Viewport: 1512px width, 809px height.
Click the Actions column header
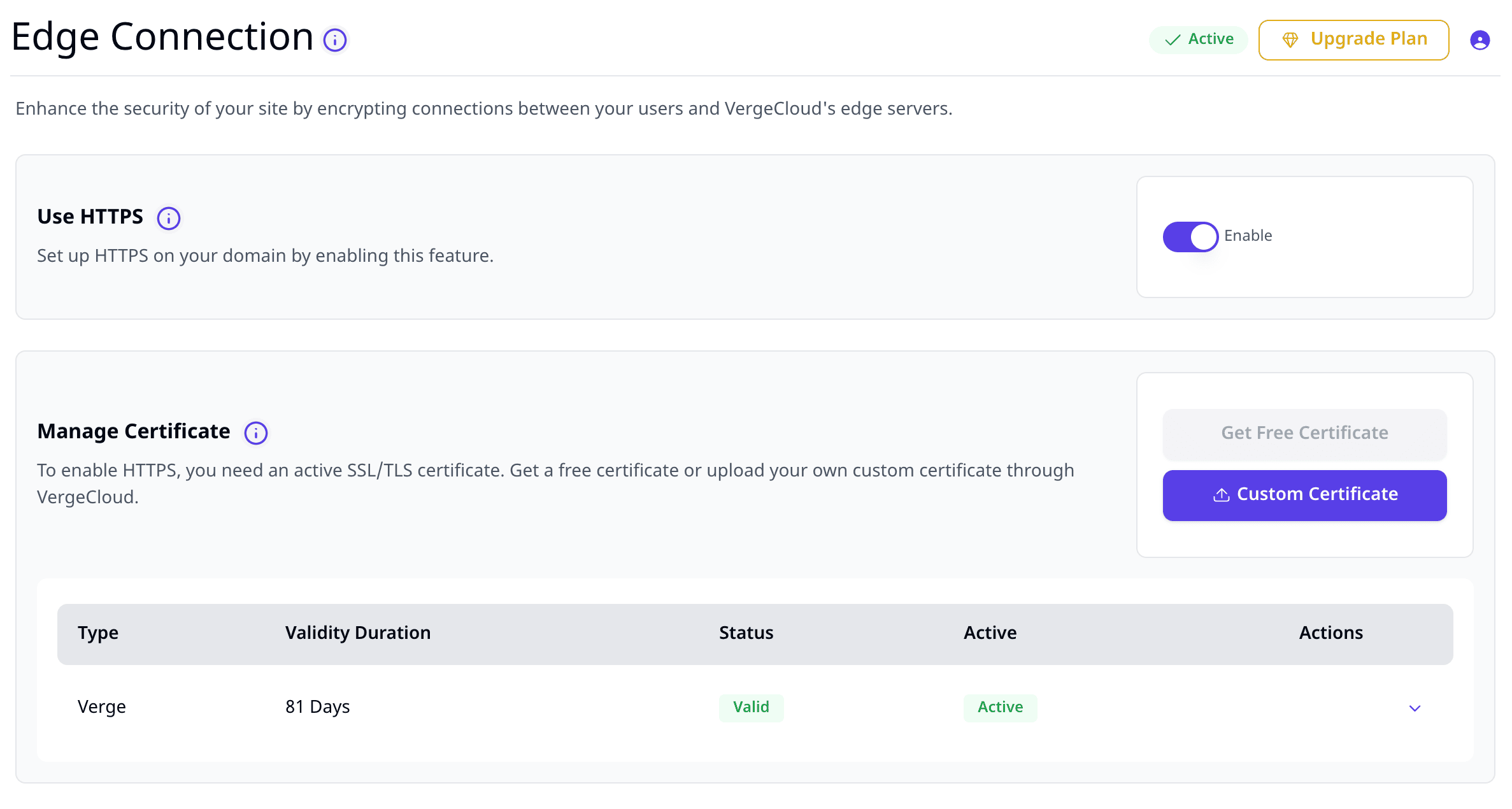point(1330,633)
